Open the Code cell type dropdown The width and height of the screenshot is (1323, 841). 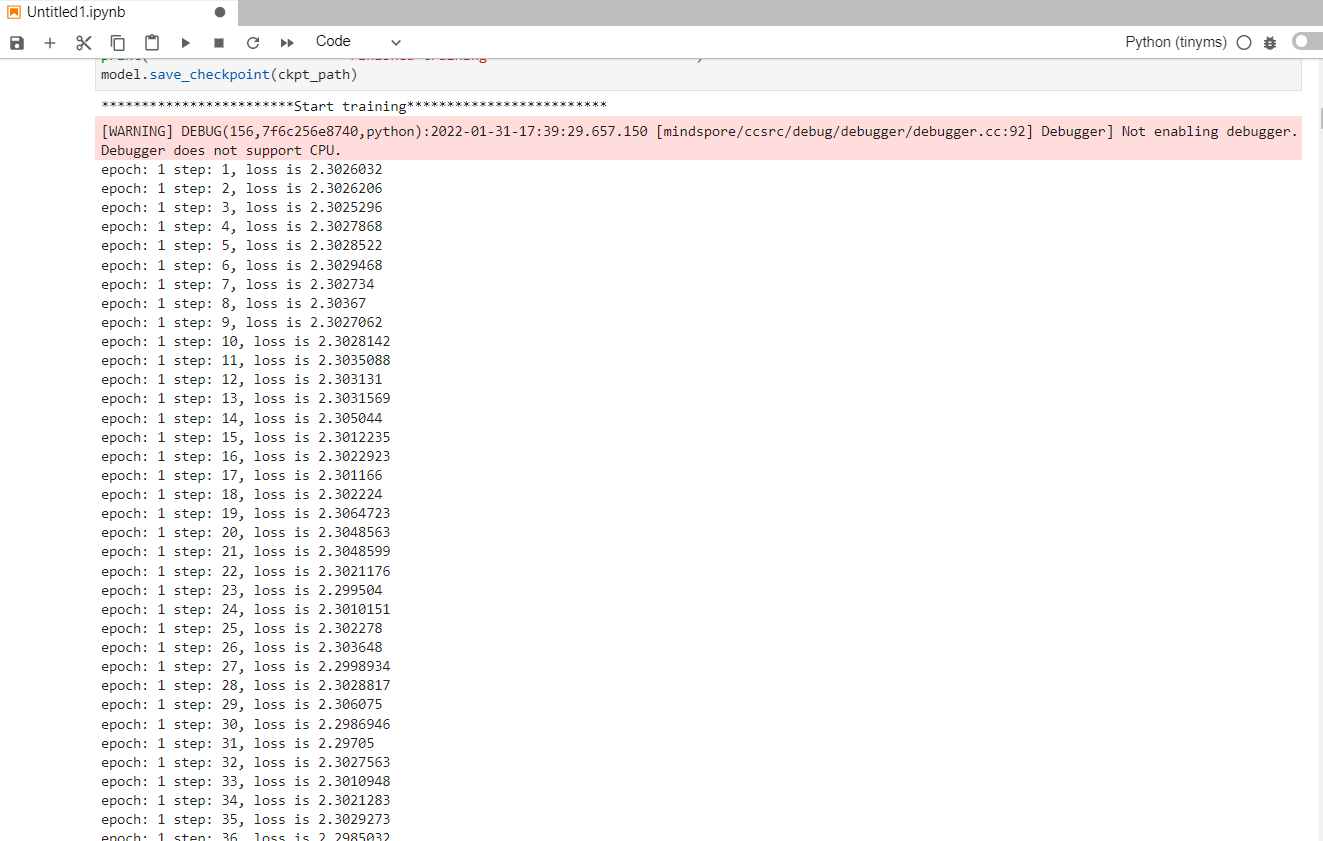pyautogui.click(x=358, y=42)
